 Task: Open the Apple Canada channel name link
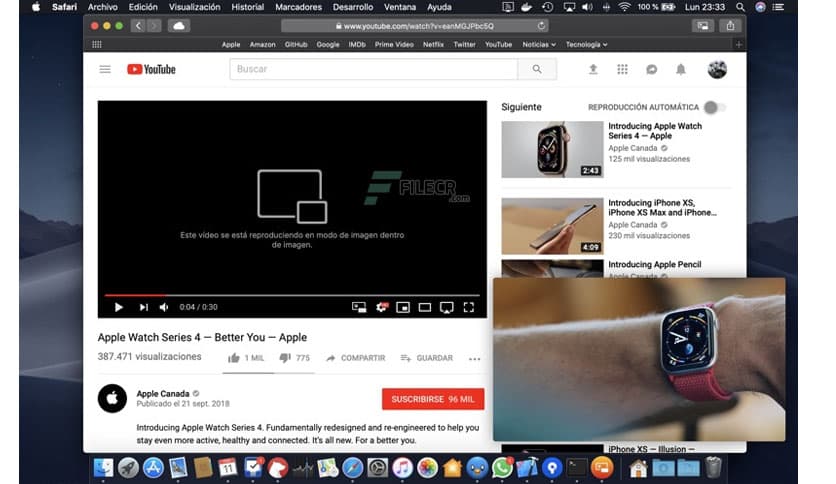coord(163,393)
